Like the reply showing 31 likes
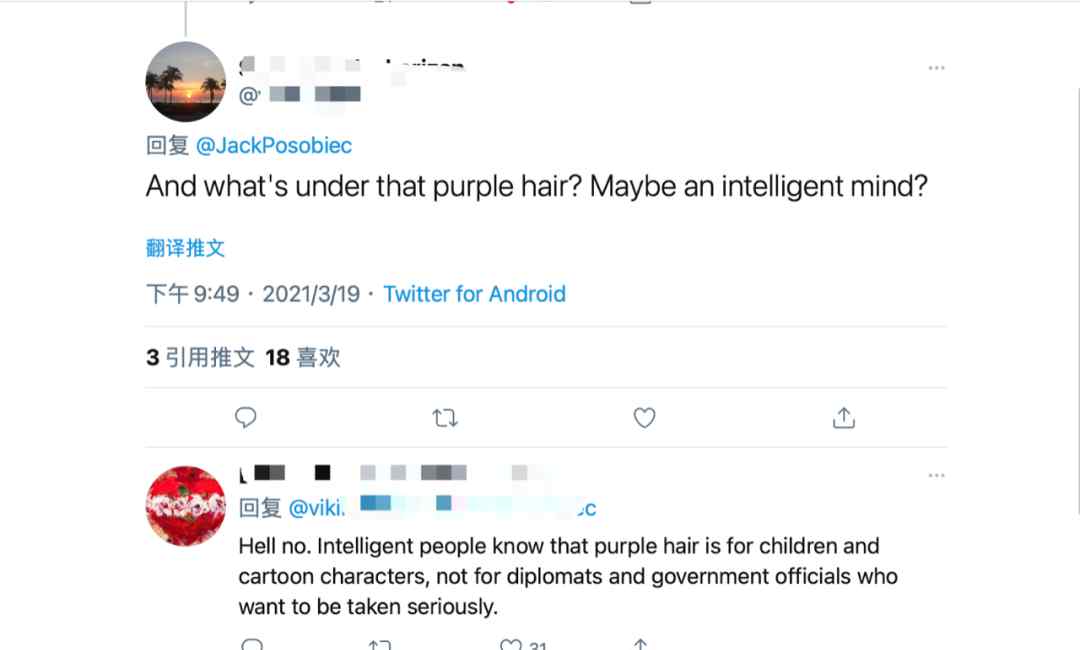Image resolution: width=1080 pixels, height=650 pixels. coord(512,645)
